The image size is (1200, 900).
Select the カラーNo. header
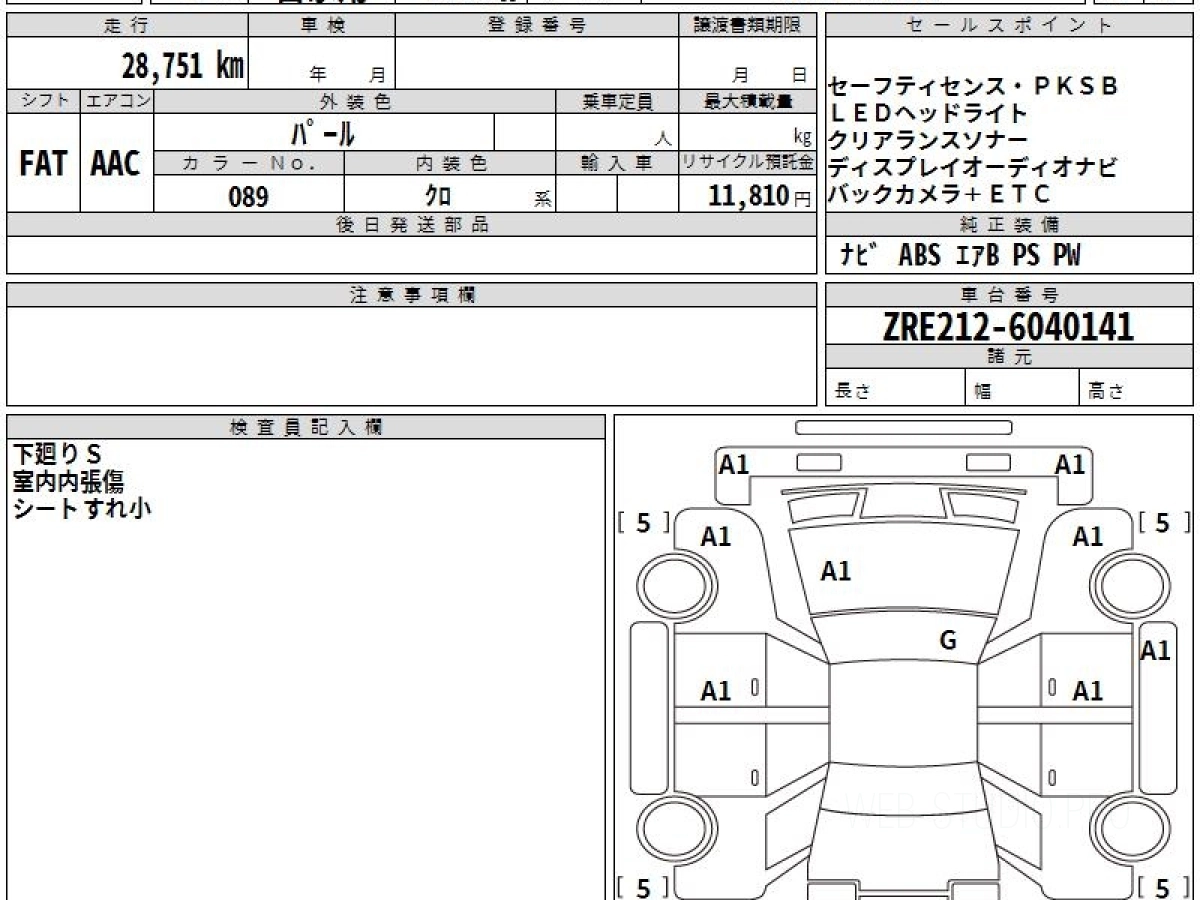point(250,163)
